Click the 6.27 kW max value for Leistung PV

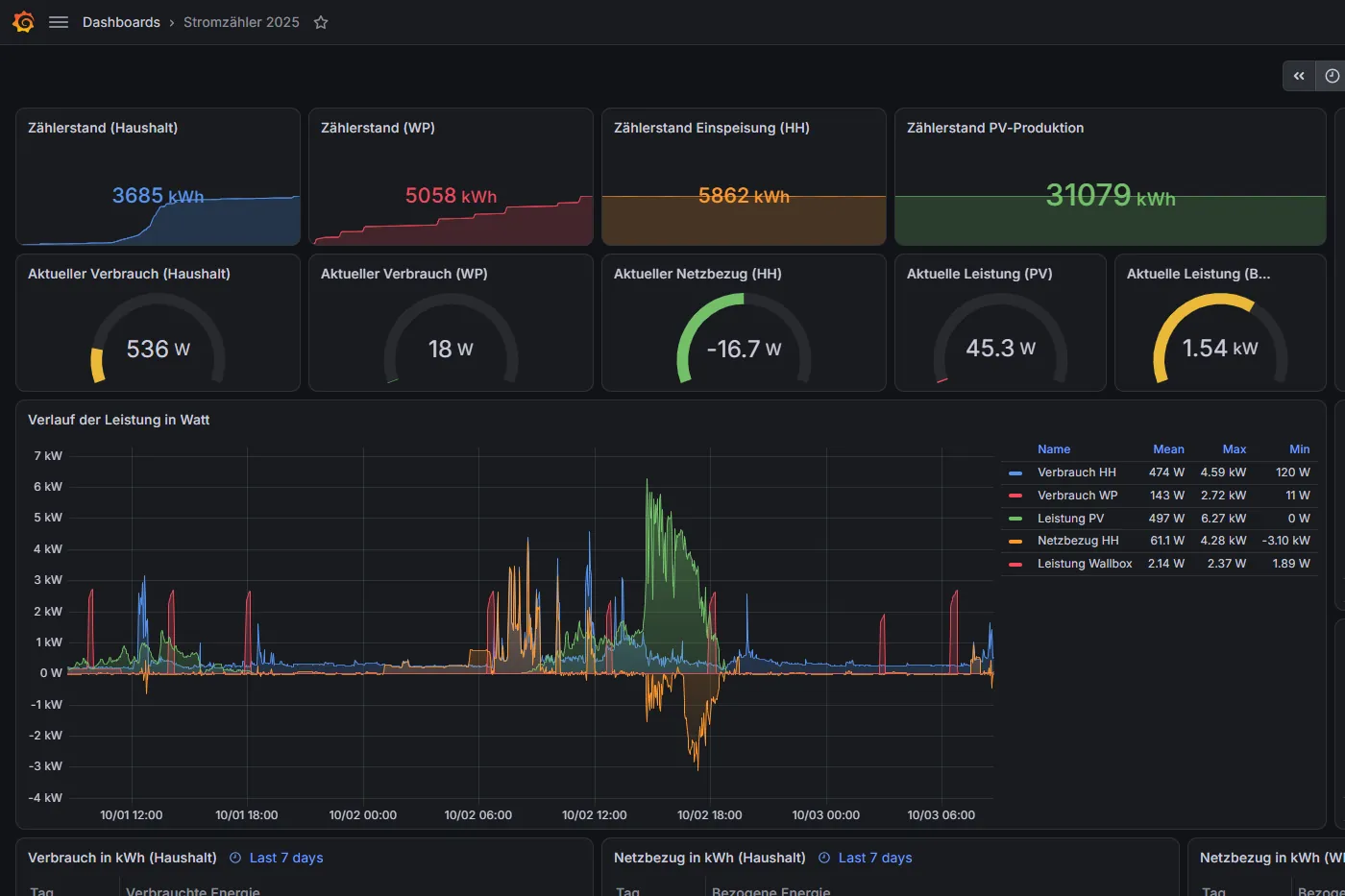point(1223,519)
